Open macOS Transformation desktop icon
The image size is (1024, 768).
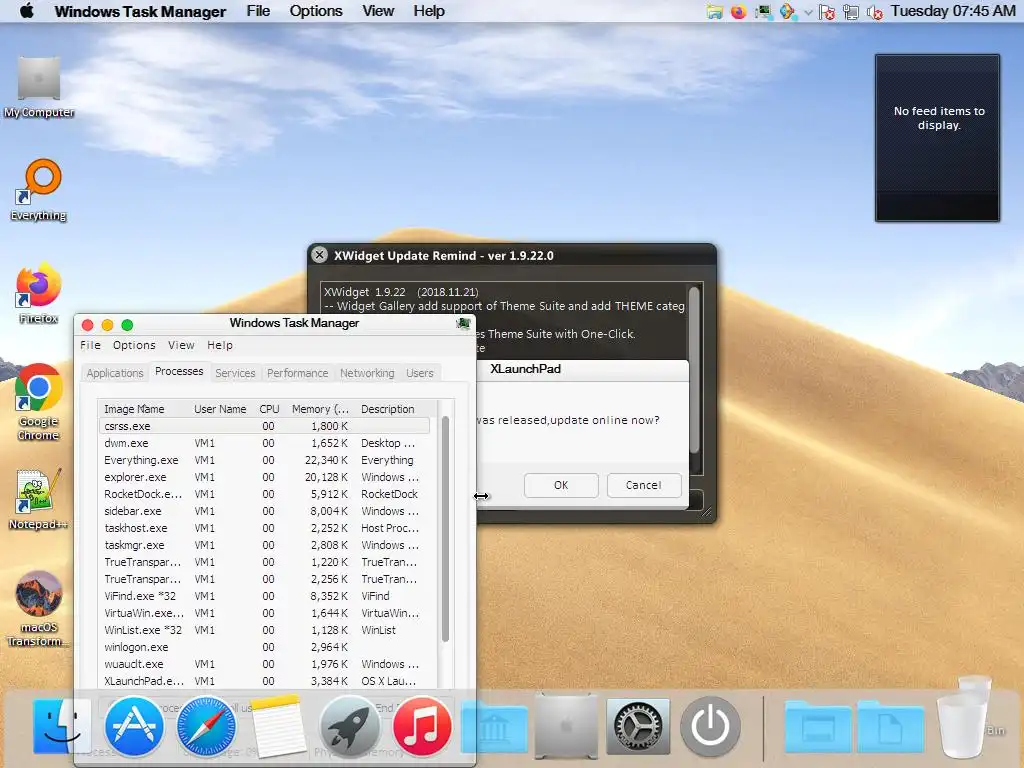(39, 609)
